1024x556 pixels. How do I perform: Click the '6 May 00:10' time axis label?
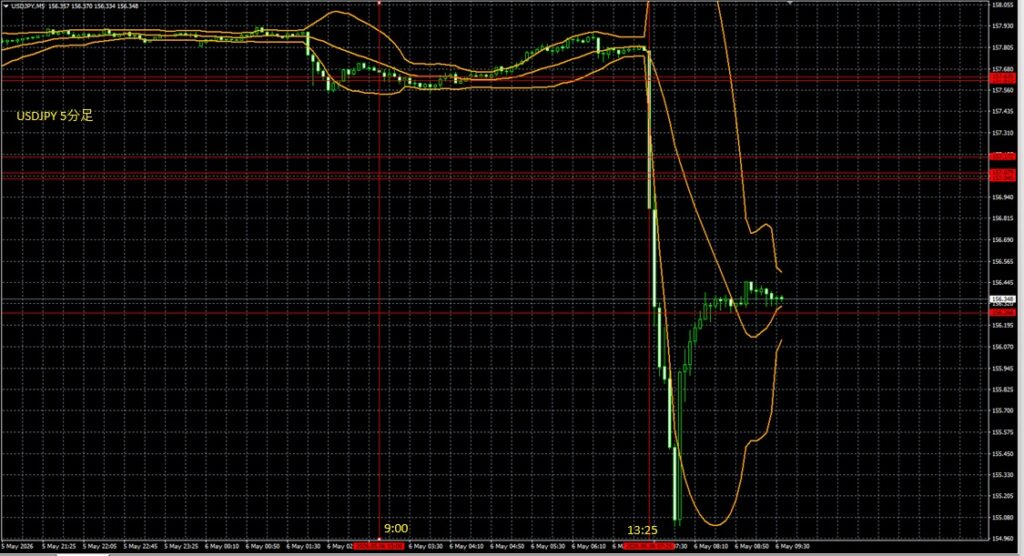coord(222,546)
